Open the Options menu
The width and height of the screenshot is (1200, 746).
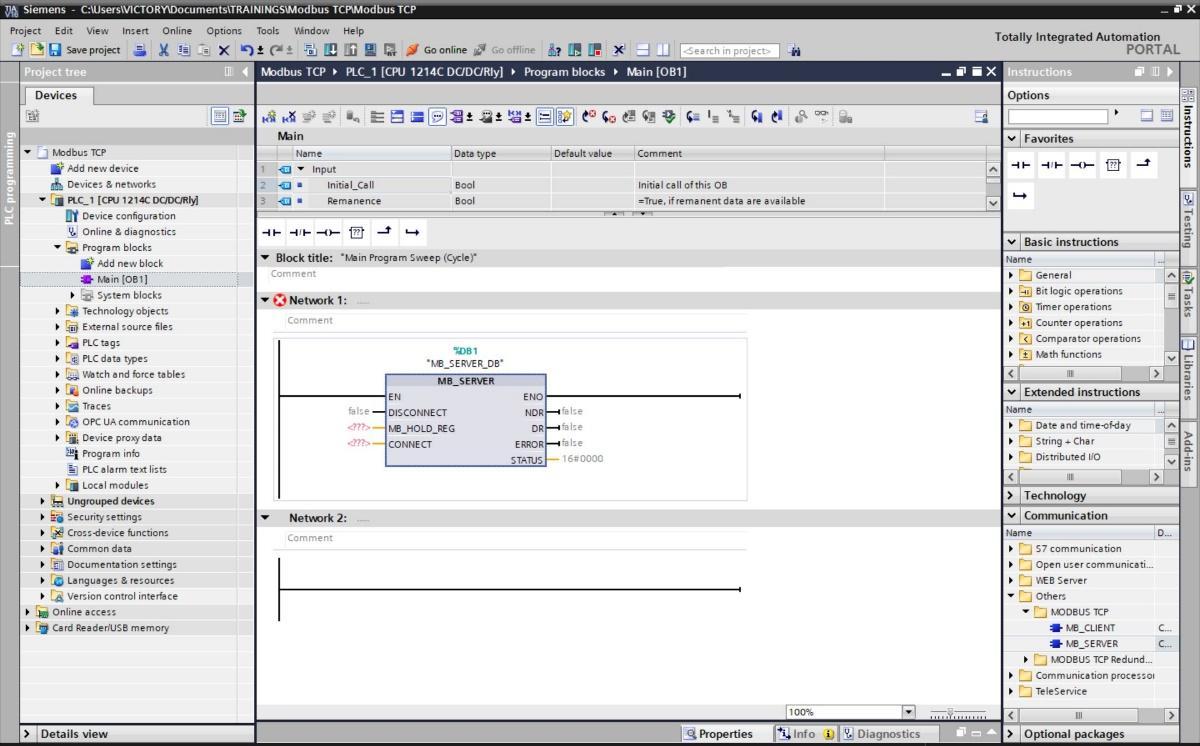coord(224,31)
